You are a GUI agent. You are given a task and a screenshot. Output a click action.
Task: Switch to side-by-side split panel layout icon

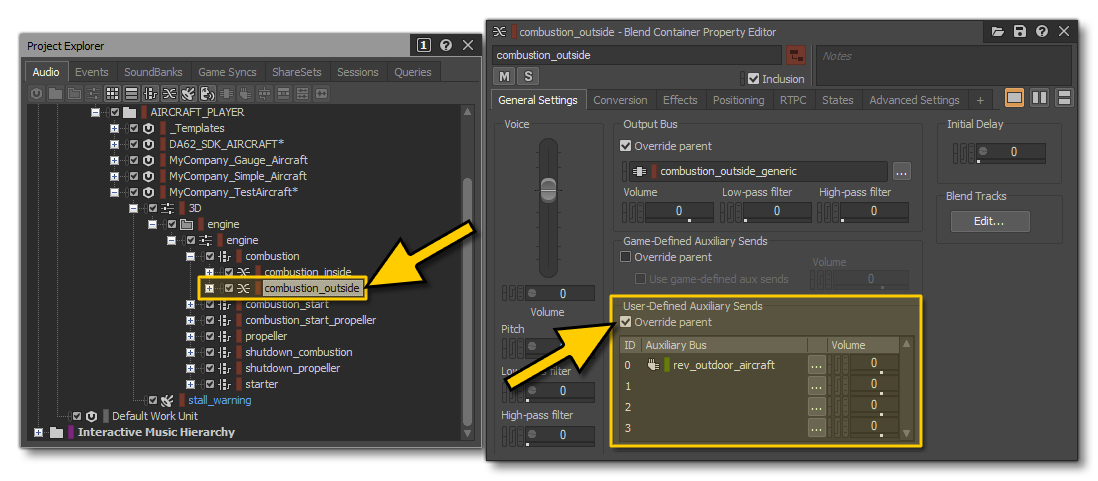coord(1039,98)
